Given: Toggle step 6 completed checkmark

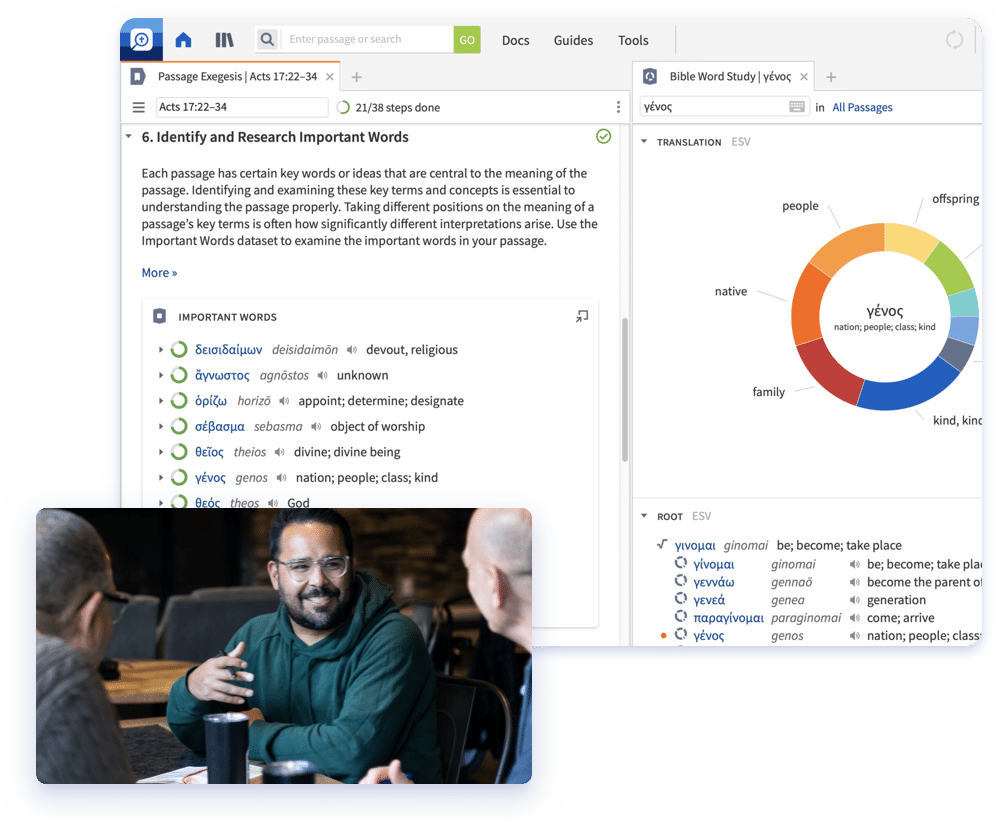Looking at the screenshot, I should pyautogui.click(x=603, y=136).
